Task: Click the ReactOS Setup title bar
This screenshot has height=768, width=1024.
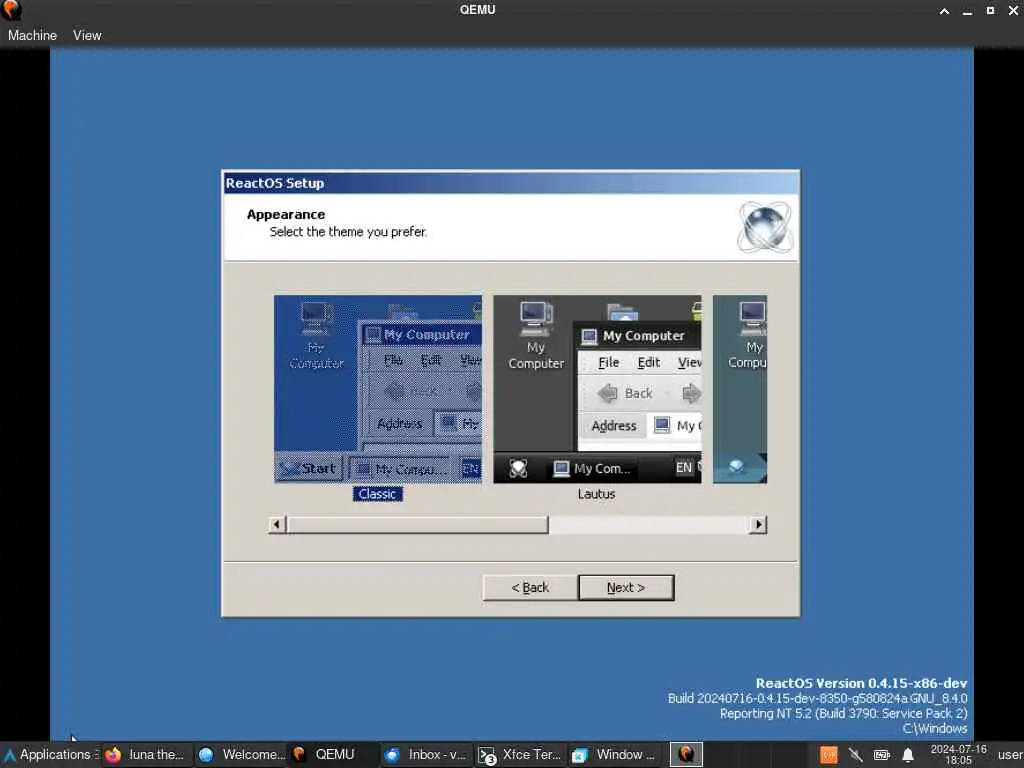Action: pyautogui.click(x=511, y=183)
